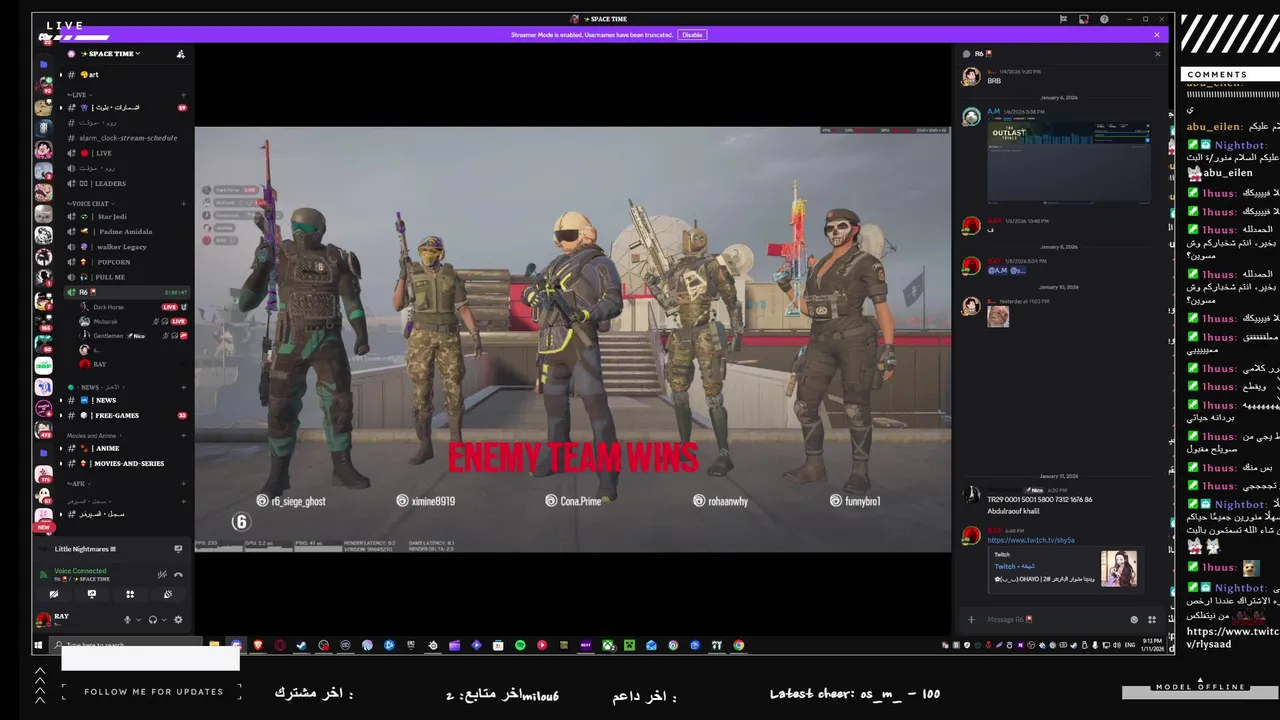The width and height of the screenshot is (1280, 720).
Task: Join the | LIVE voice channel
Action: (125, 153)
